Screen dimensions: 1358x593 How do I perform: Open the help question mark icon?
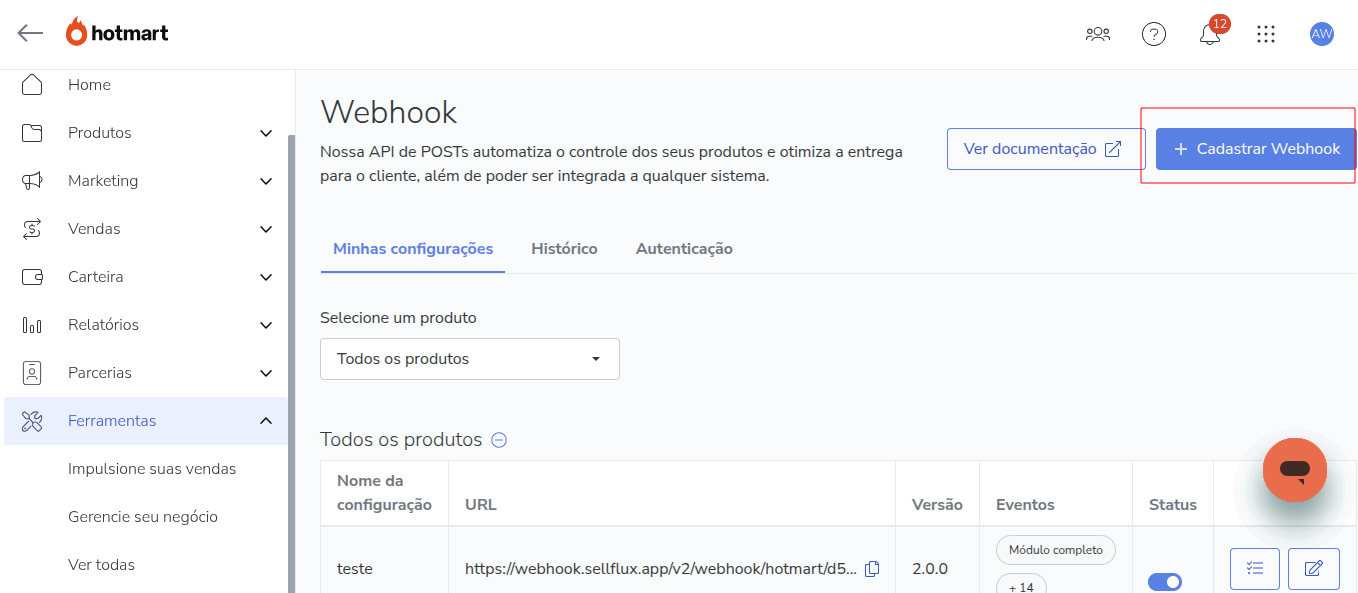coord(1153,34)
